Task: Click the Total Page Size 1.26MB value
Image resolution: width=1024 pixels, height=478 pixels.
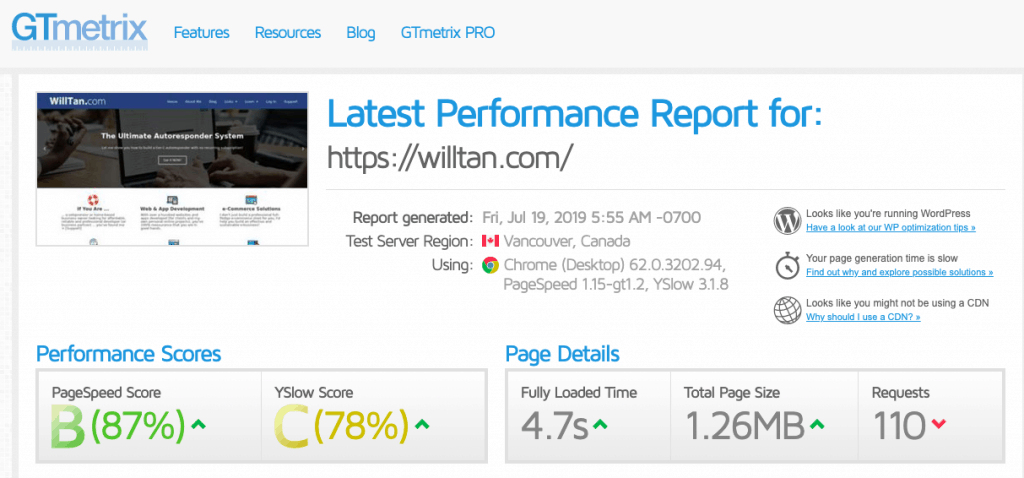Action: (744, 426)
